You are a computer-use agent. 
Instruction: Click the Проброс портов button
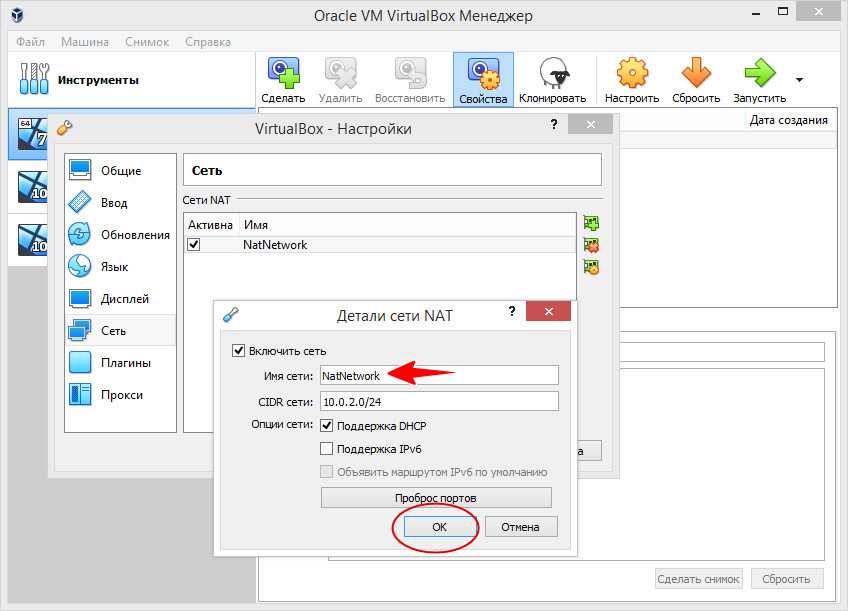(436, 498)
